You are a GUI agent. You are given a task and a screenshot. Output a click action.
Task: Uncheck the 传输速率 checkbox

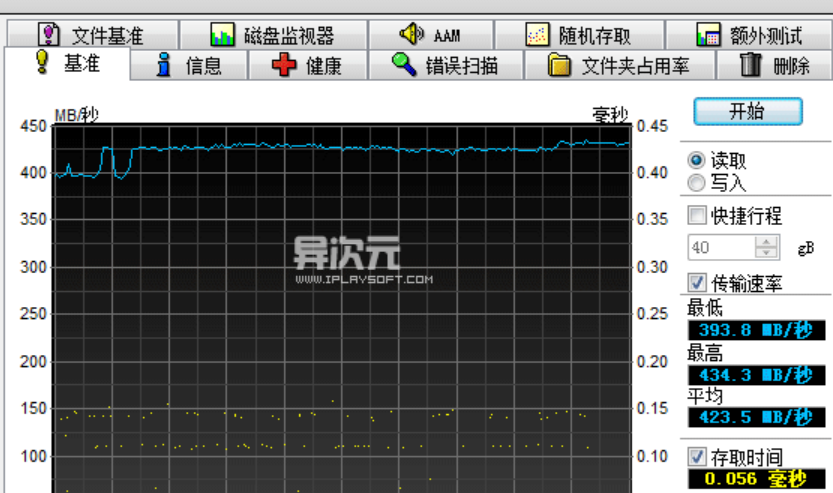click(x=697, y=283)
